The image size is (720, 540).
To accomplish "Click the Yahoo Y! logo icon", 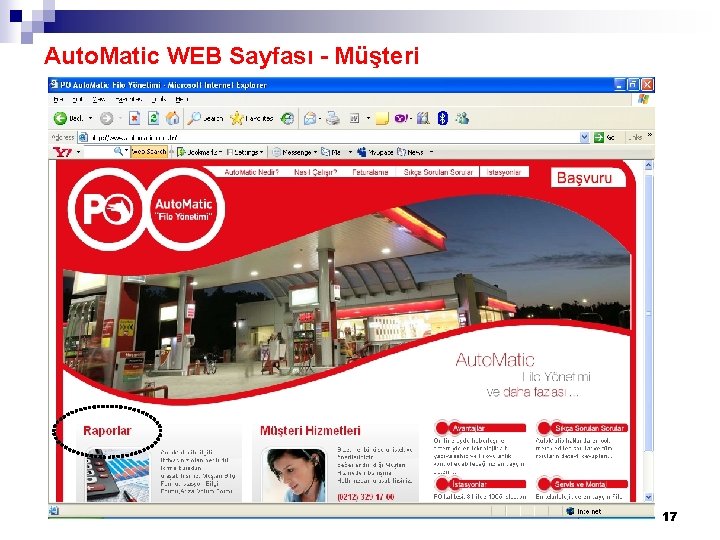I will click(x=63, y=152).
